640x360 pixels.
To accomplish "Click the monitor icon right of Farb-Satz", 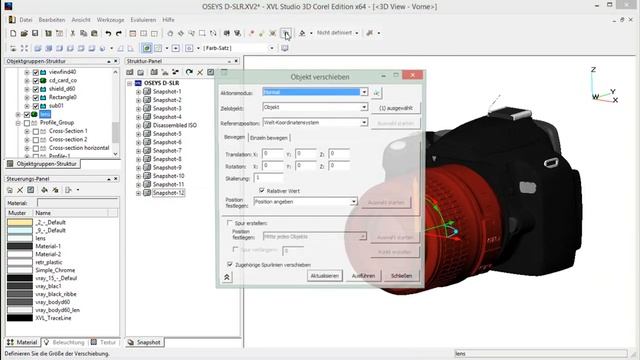I will click(284, 48).
